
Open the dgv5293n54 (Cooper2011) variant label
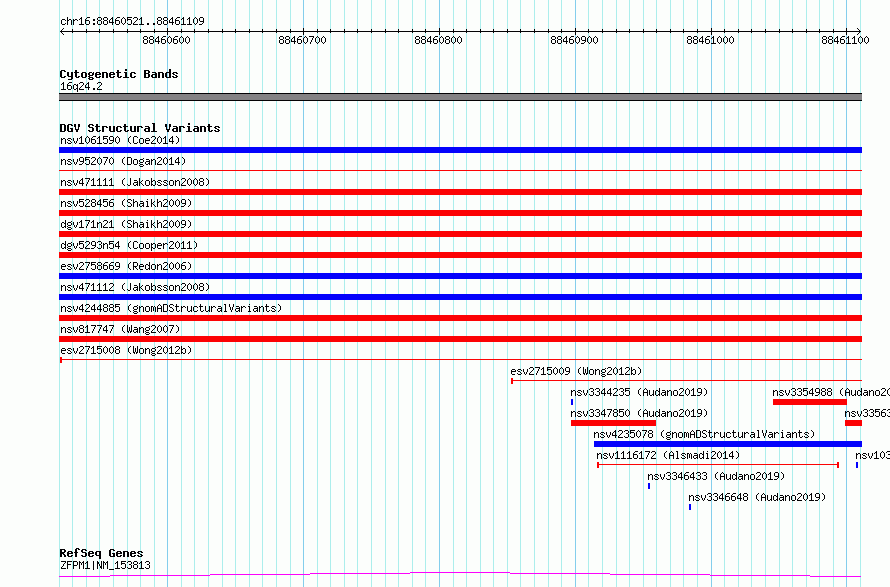click(x=129, y=245)
